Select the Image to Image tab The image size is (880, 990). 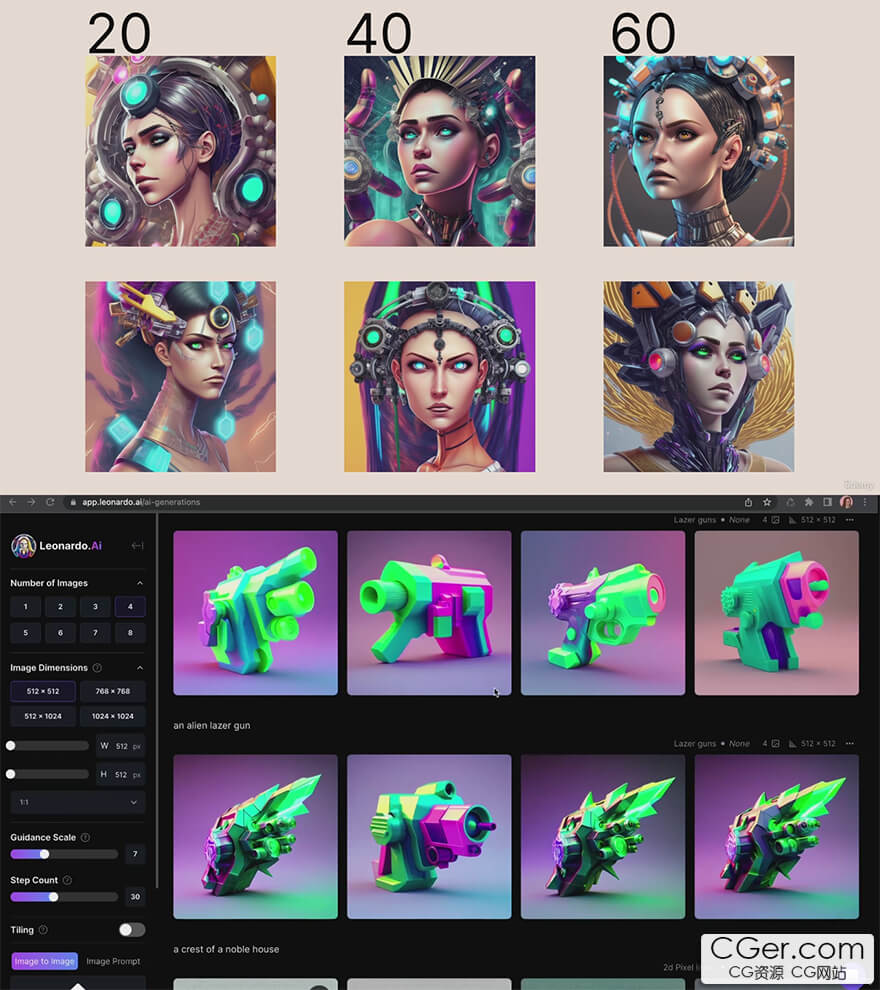(x=44, y=962)
